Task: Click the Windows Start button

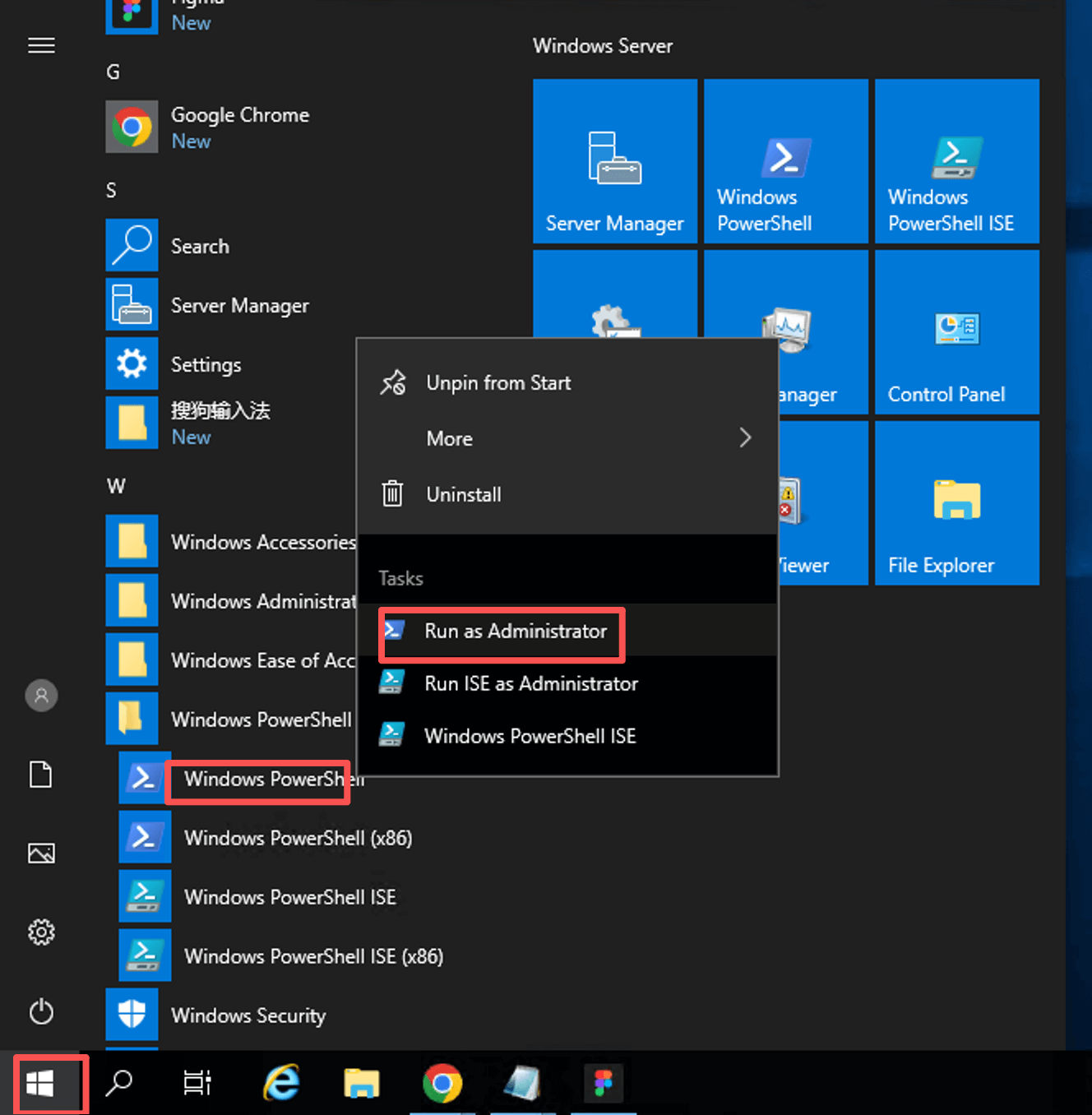Action: [40, 1084]
